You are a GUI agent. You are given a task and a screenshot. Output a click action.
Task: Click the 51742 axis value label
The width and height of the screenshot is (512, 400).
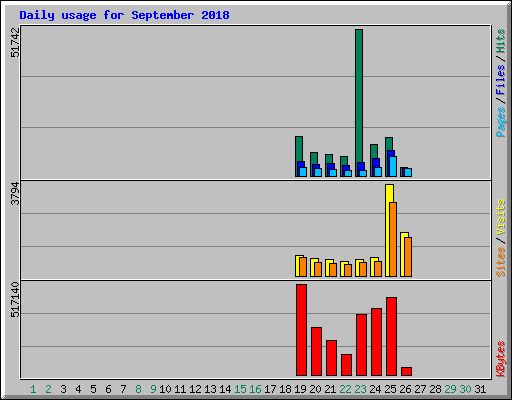point(15,42)
